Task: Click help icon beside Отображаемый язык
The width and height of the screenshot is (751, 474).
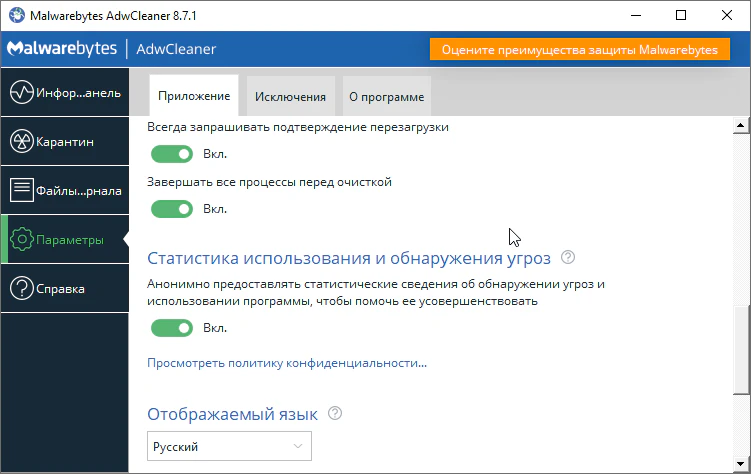Action: [335, 413]
